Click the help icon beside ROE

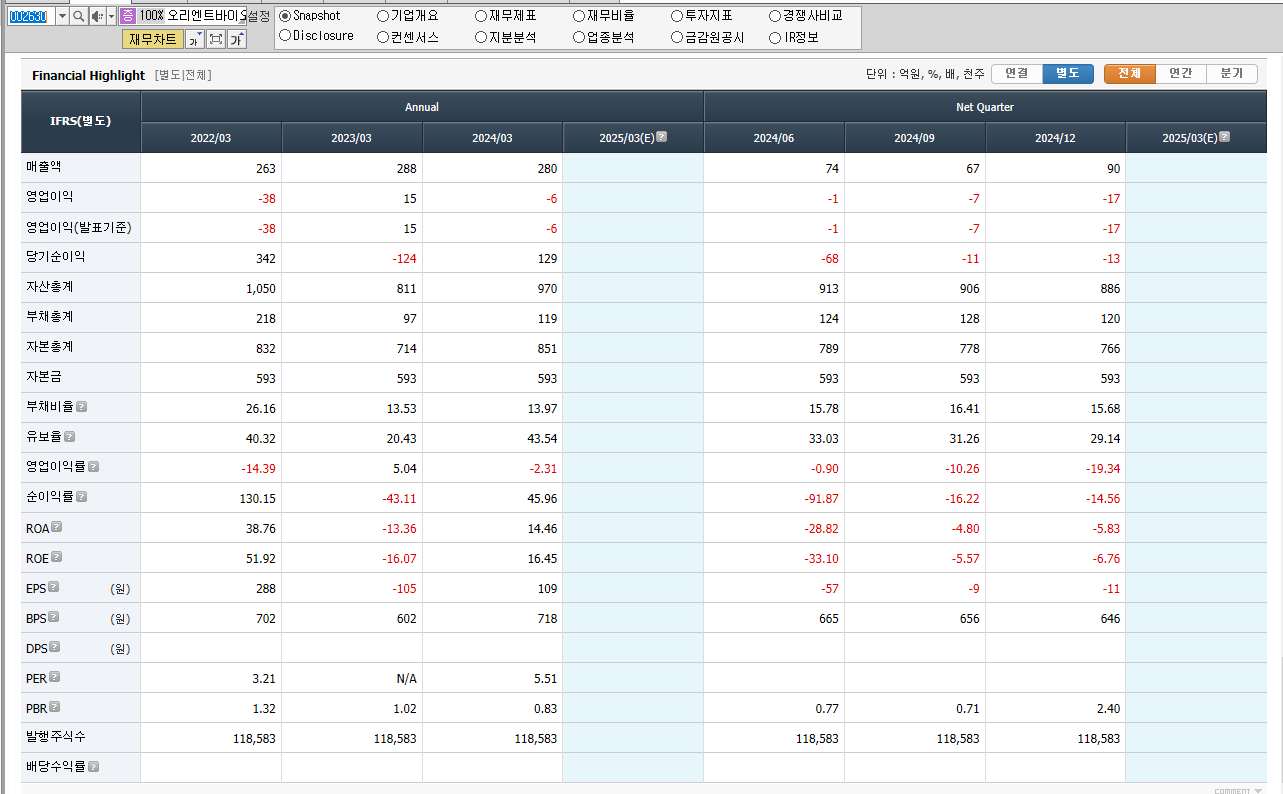[57, 557]
